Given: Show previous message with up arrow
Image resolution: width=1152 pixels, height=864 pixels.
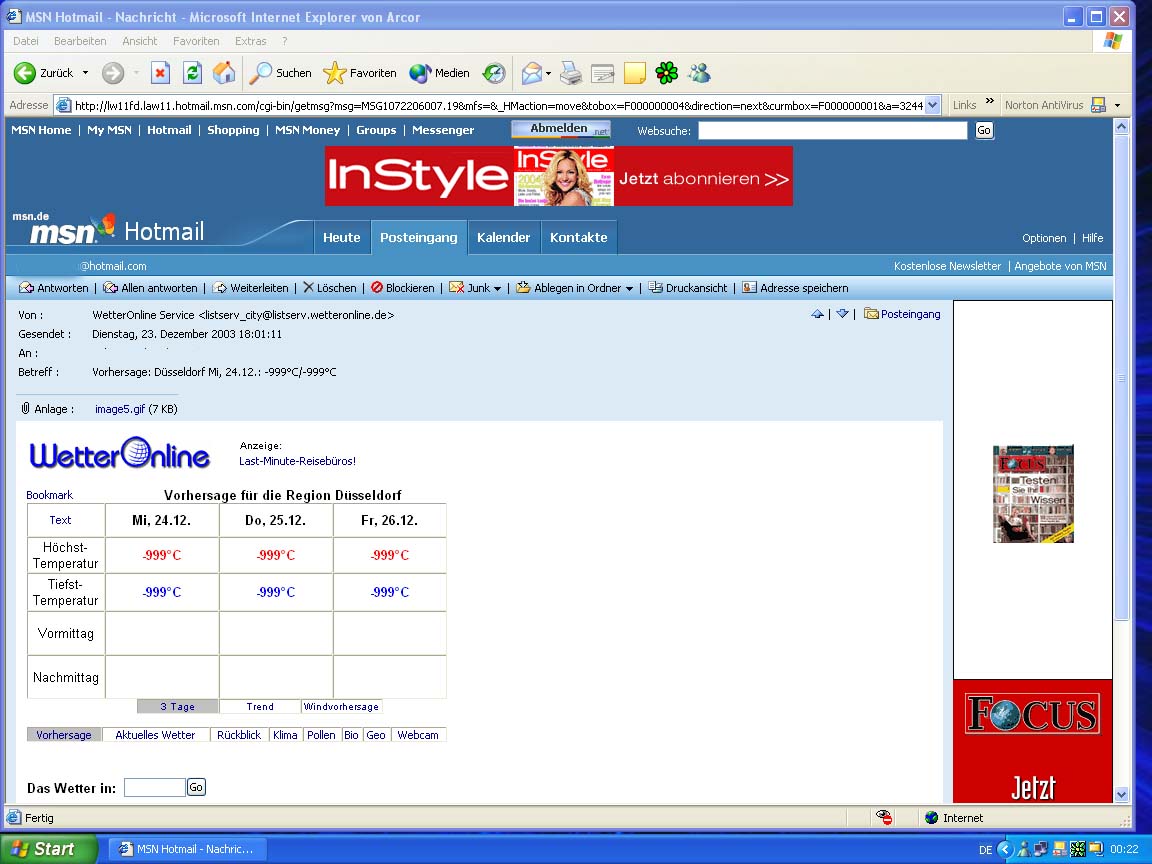Looking at the screenshot, I should click(817, 314).
